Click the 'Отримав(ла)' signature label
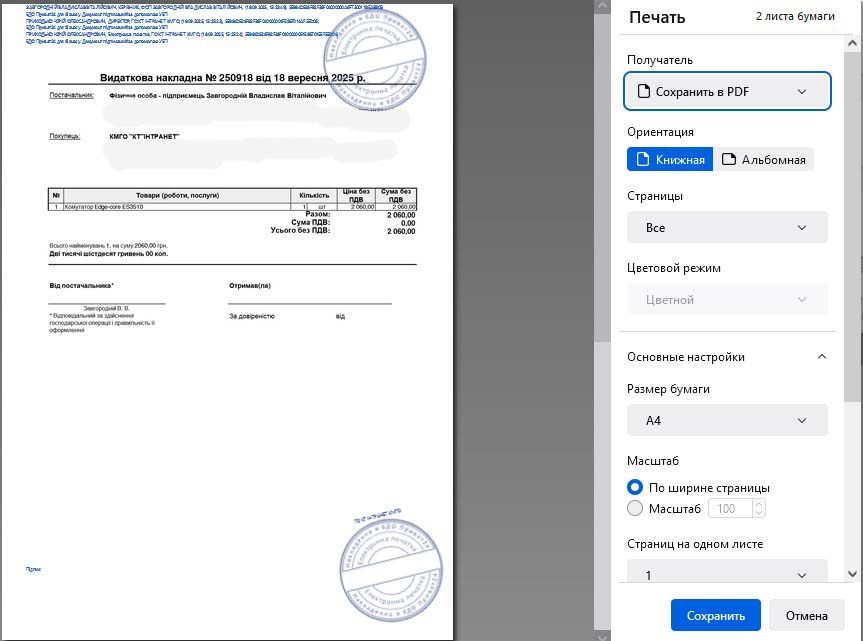Viewport: 863px width, 641px height. (x=250, y=286)
